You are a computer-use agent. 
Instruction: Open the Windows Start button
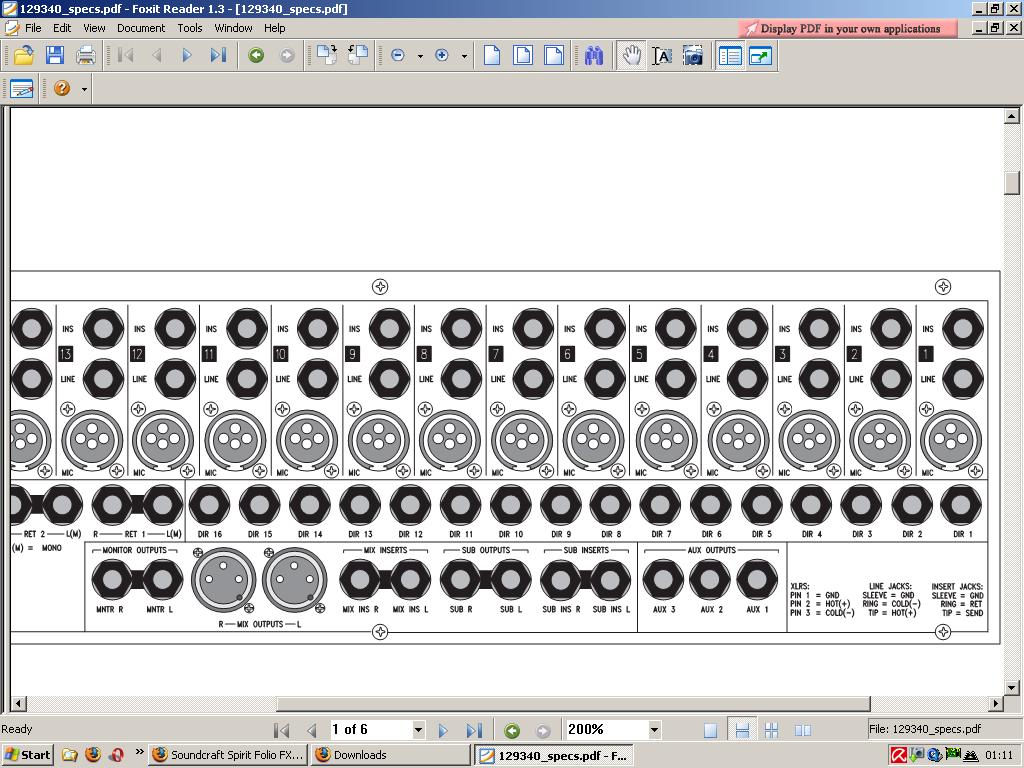tap(27, 755)
